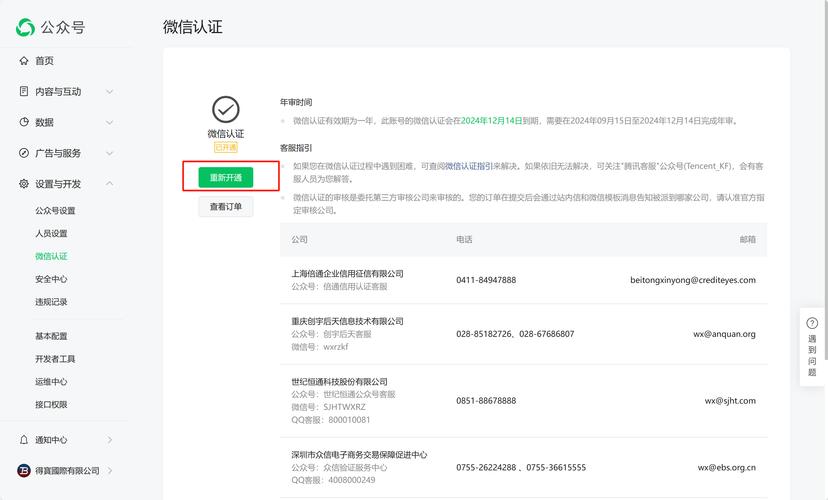Expand the 数据 section chevron
828x500 pixels.
110,122
